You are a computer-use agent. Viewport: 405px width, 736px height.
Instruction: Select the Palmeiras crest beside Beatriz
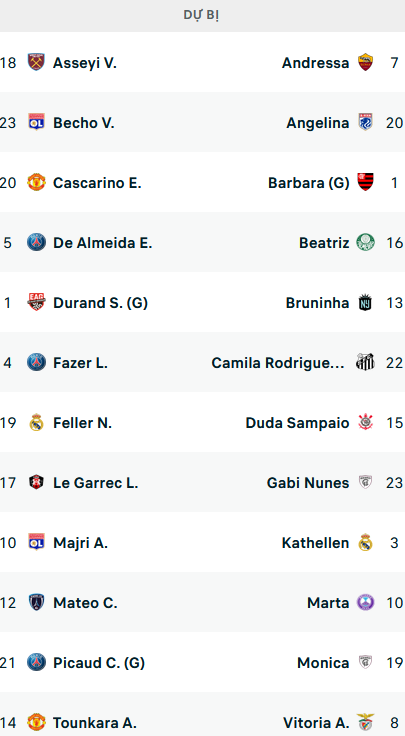coord(366,243)
